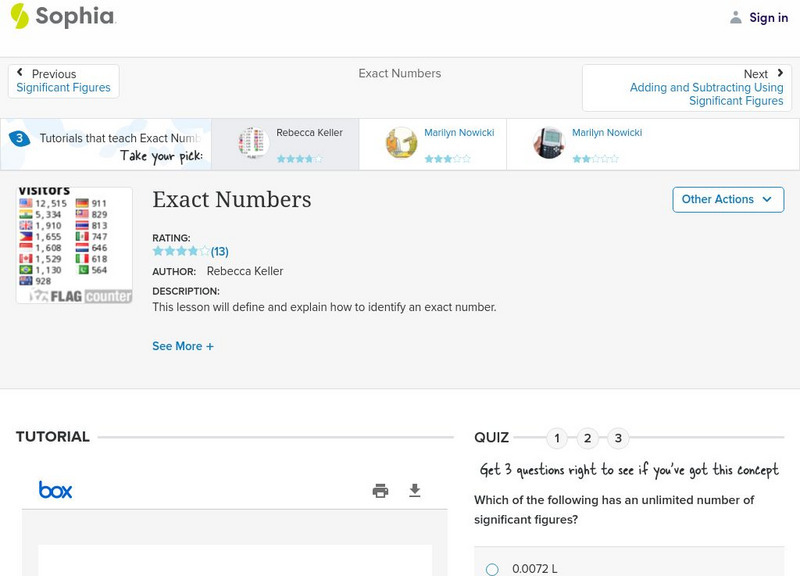Select Rebecca Keller's tutorial tab
The height and width of the screenshot is (576, 800).
(x=285, y=144)
